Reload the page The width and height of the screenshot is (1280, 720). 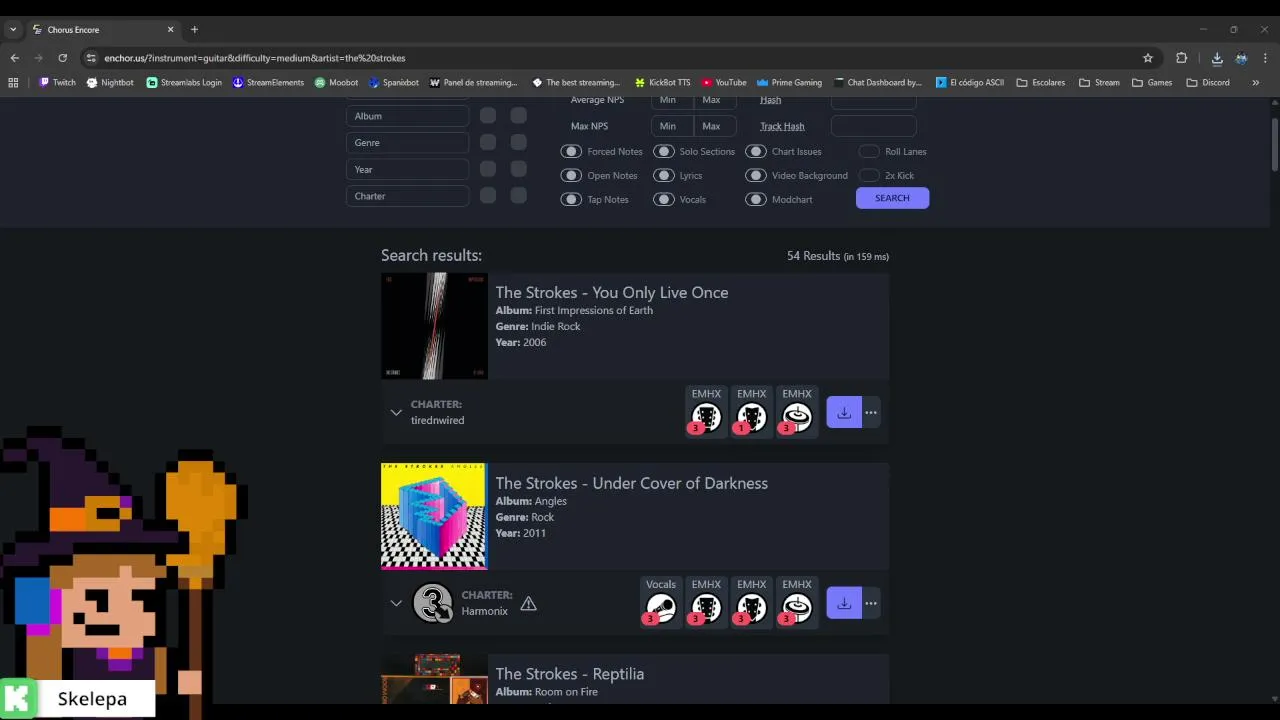click(x=62, y=58)
